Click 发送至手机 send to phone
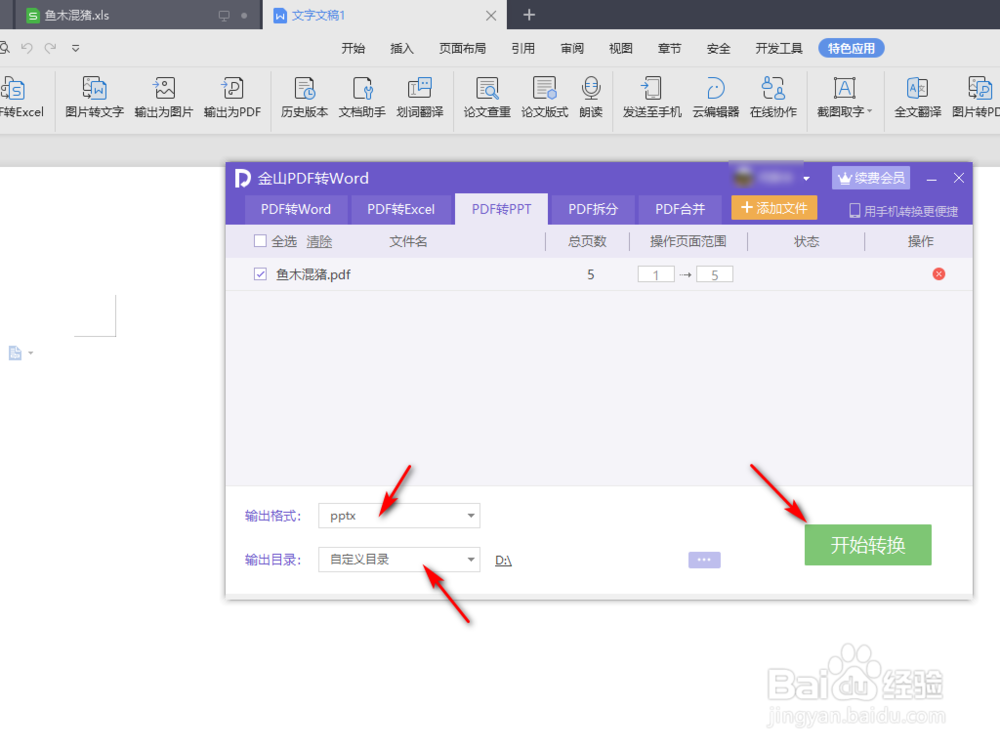The image size is (1000, 750). [x=652, y=97]
